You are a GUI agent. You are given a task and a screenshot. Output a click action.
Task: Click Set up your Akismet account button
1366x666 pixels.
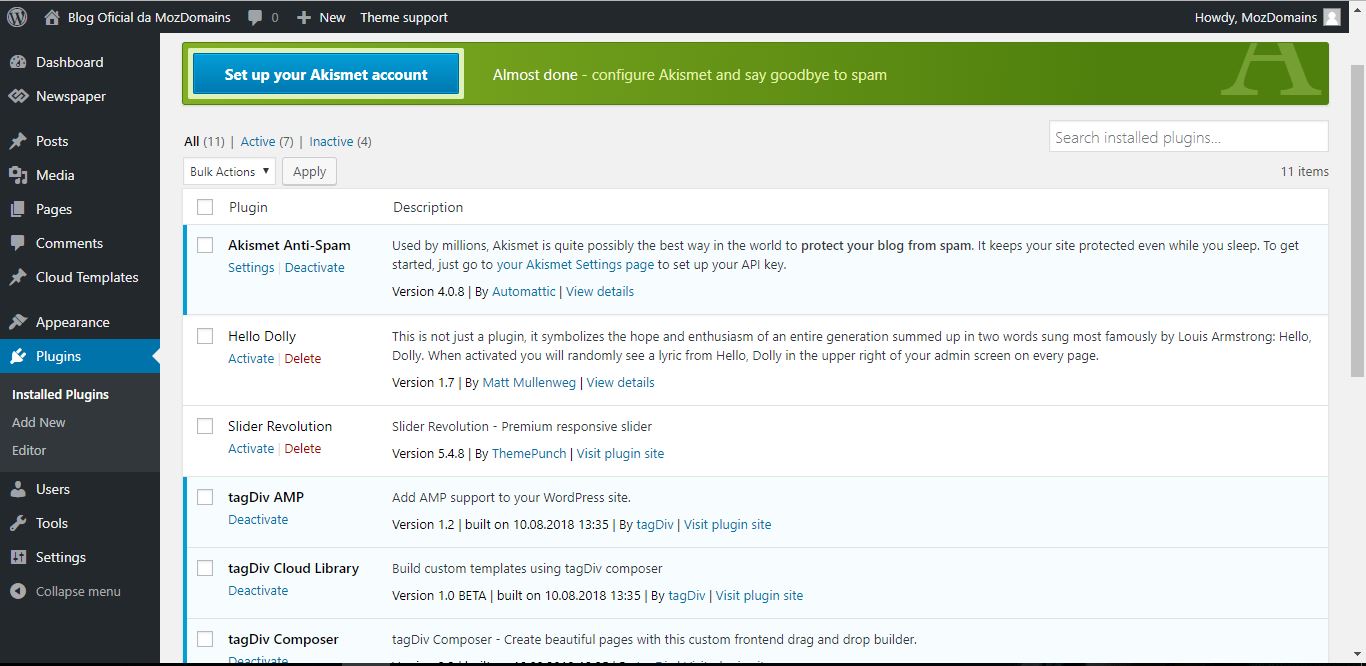point(326,74)
